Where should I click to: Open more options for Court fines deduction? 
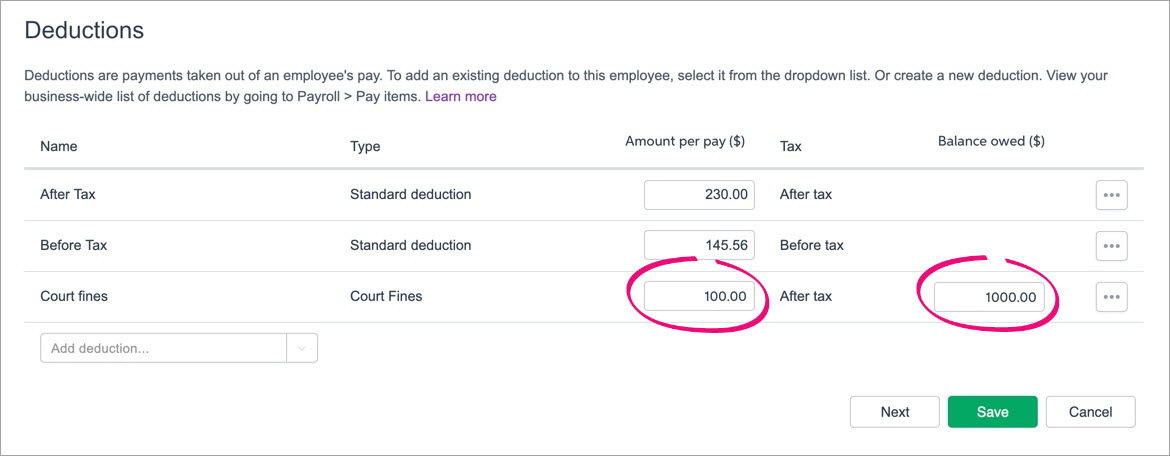(x=1111, y=296)
